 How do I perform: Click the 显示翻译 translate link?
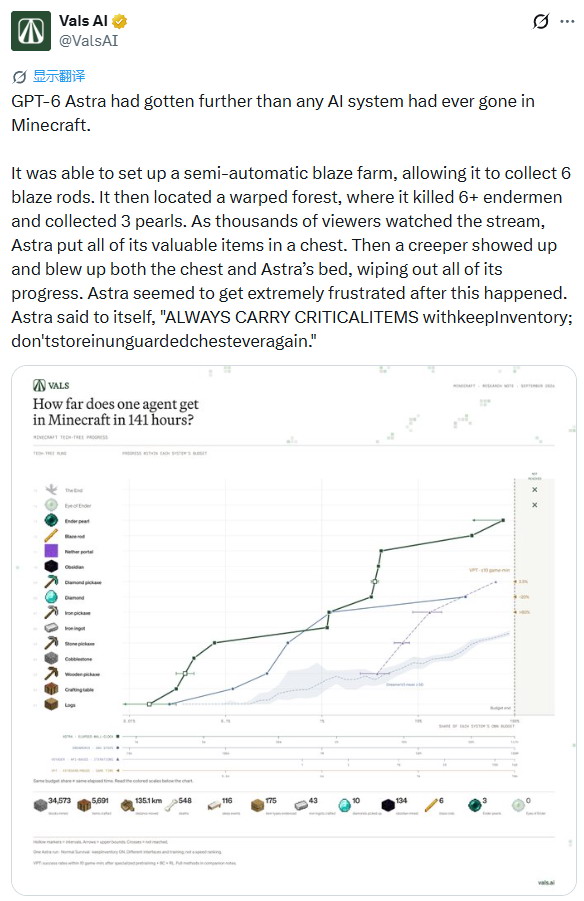pyautogui.click(x=59, y=76)
